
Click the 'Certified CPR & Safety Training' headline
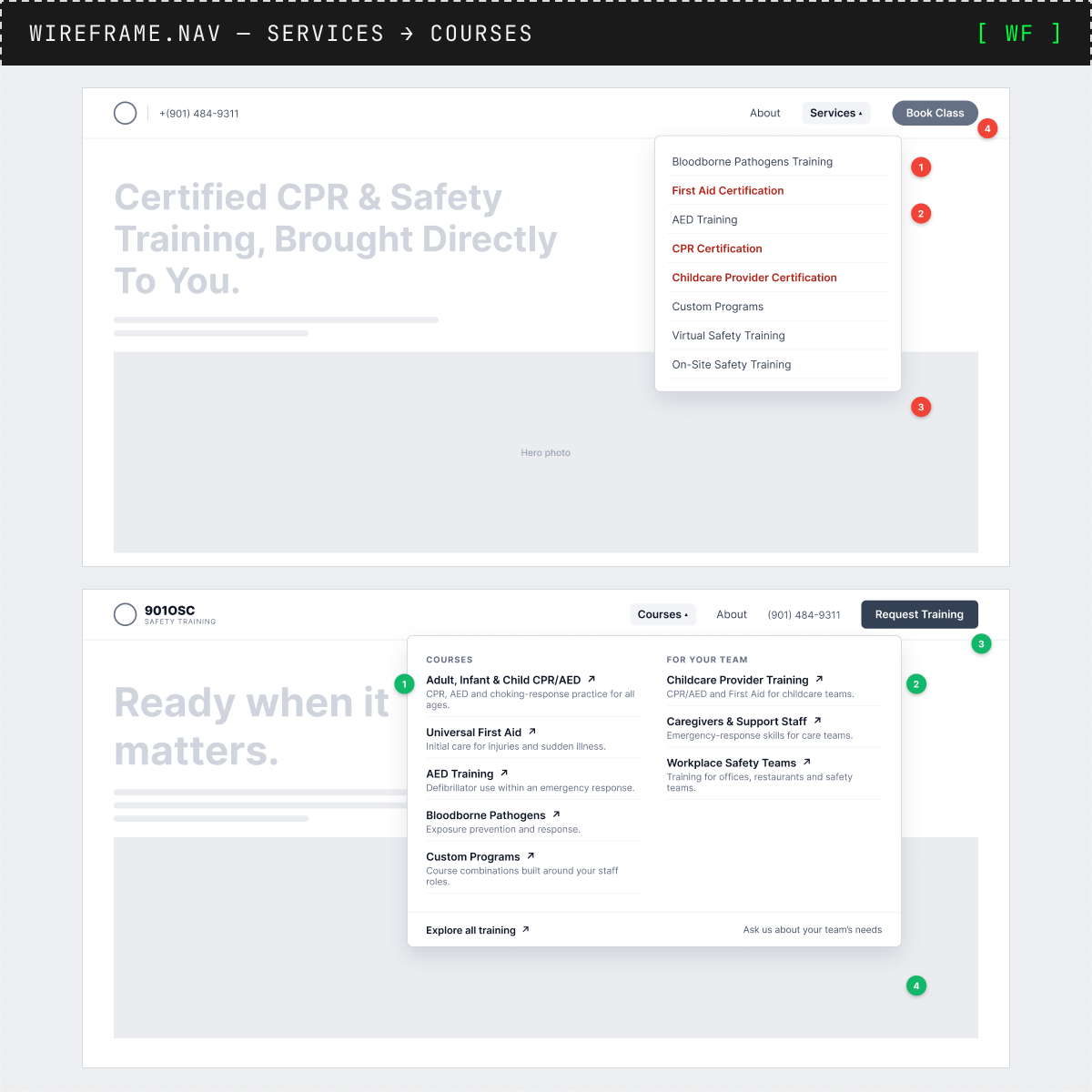click(336, 239)
